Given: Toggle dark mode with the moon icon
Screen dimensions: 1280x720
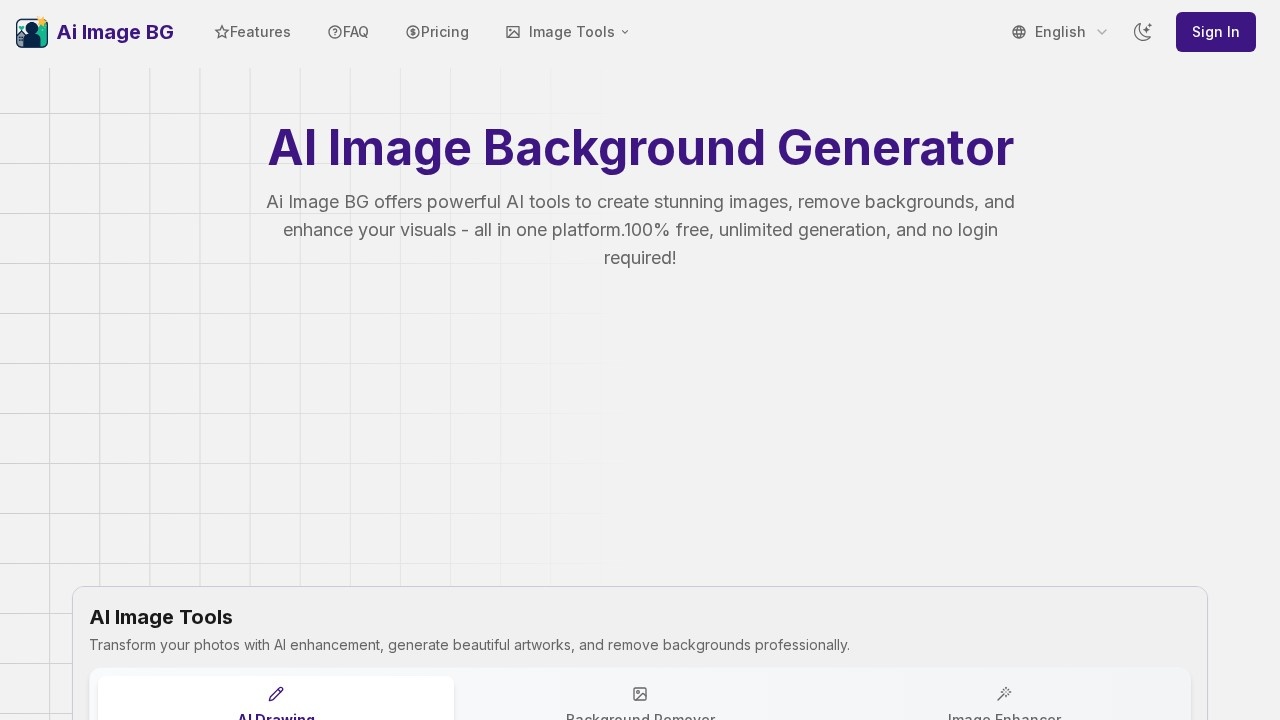Looking at the screenshot, I should click(x=1143, y=32).
